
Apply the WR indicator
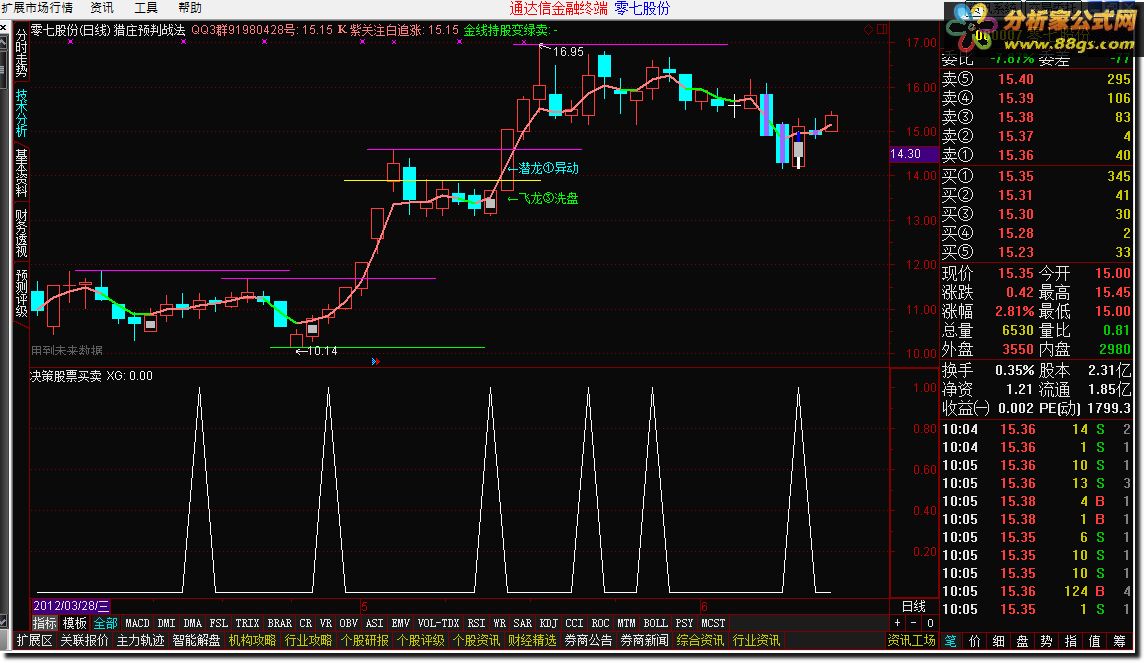coord(500,623)
